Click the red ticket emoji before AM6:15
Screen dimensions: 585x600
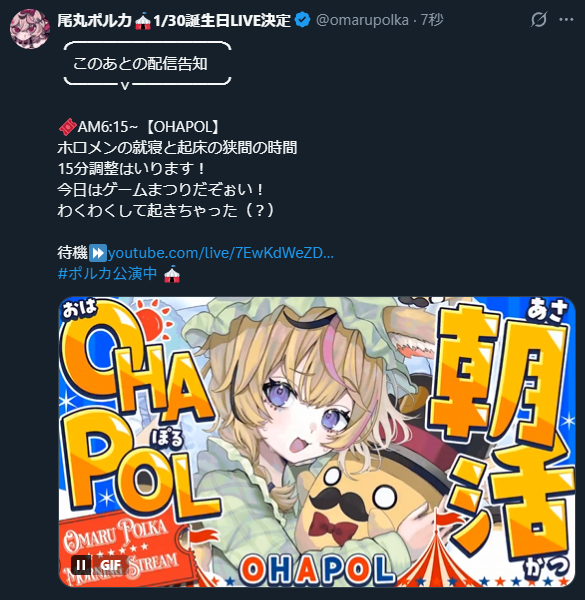67,127
